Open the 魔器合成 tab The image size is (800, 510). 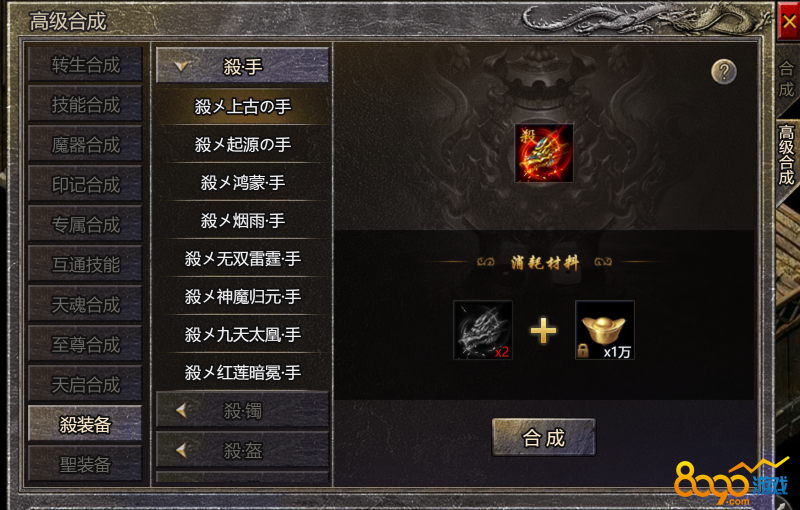(x=85, y=144)
